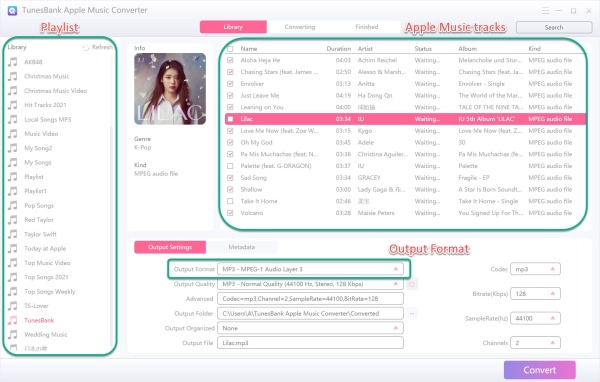Select the Sad Song track row

(x=406, y=178)
